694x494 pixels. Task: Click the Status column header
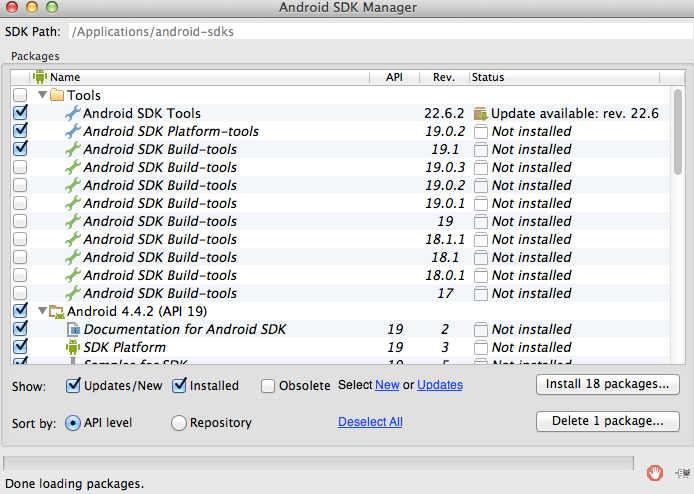(x=564, y=77)
